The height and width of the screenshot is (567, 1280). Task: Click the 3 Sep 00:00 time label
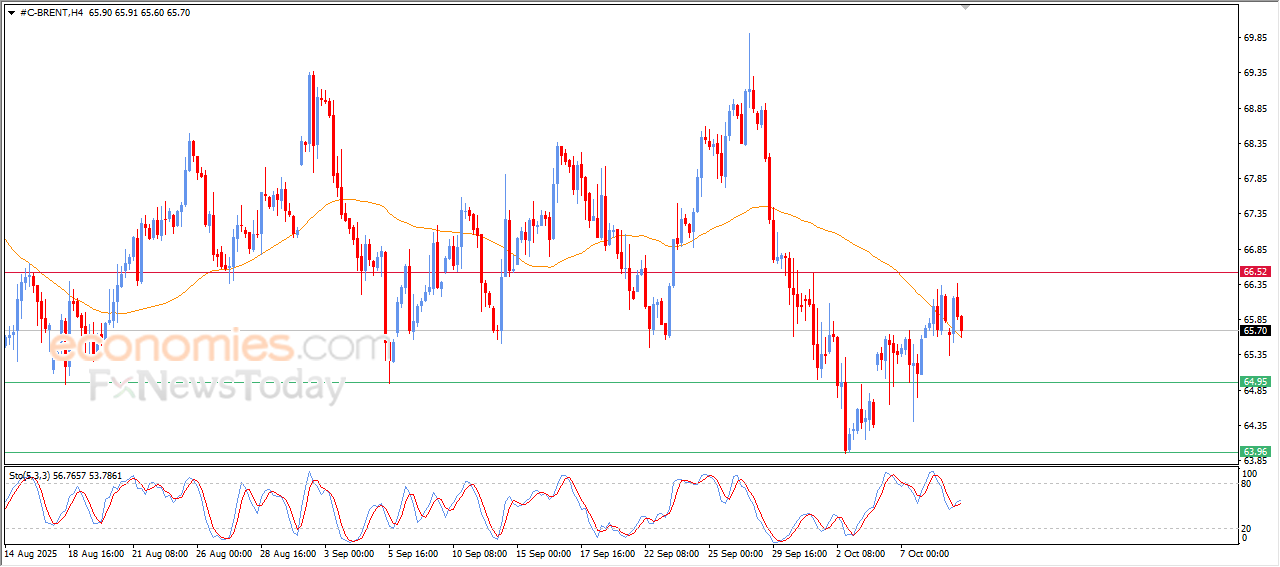[x=348, y=552]
